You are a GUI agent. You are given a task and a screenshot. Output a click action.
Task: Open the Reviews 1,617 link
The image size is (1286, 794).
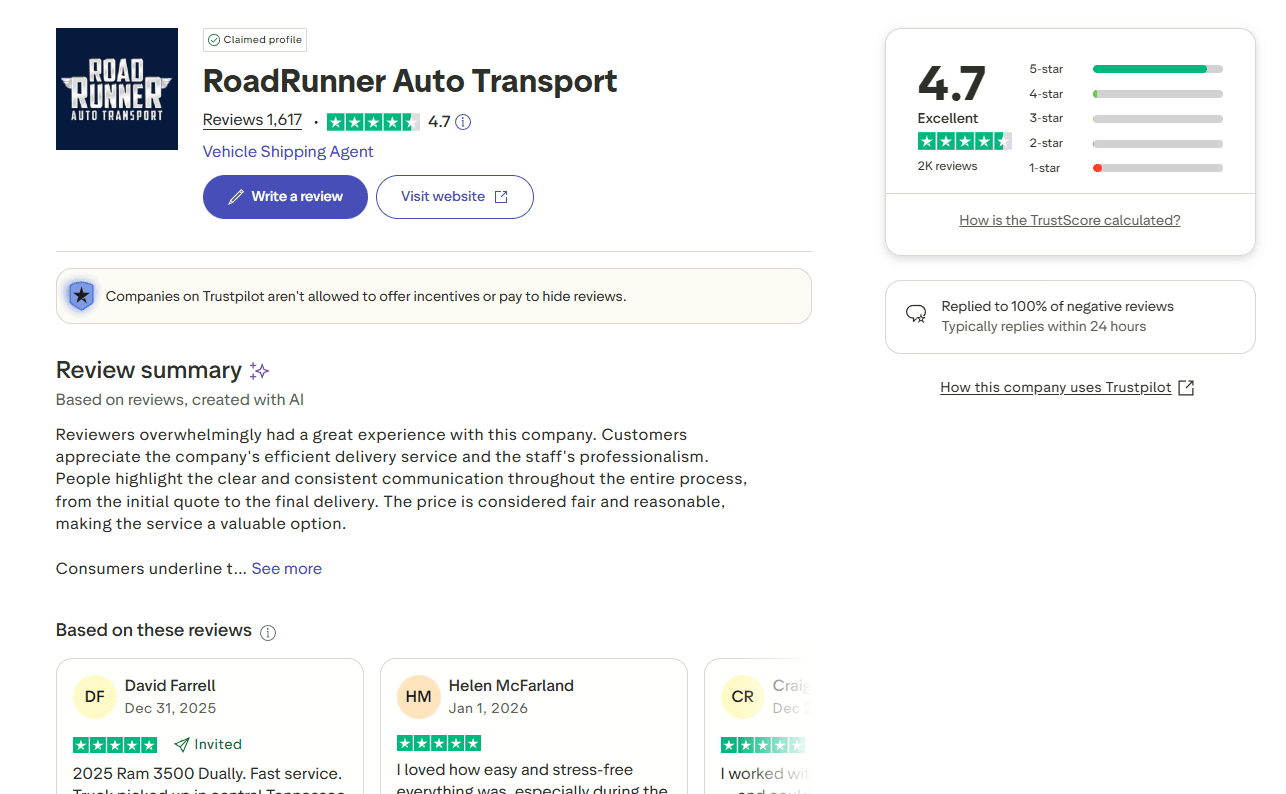(252, 119)
